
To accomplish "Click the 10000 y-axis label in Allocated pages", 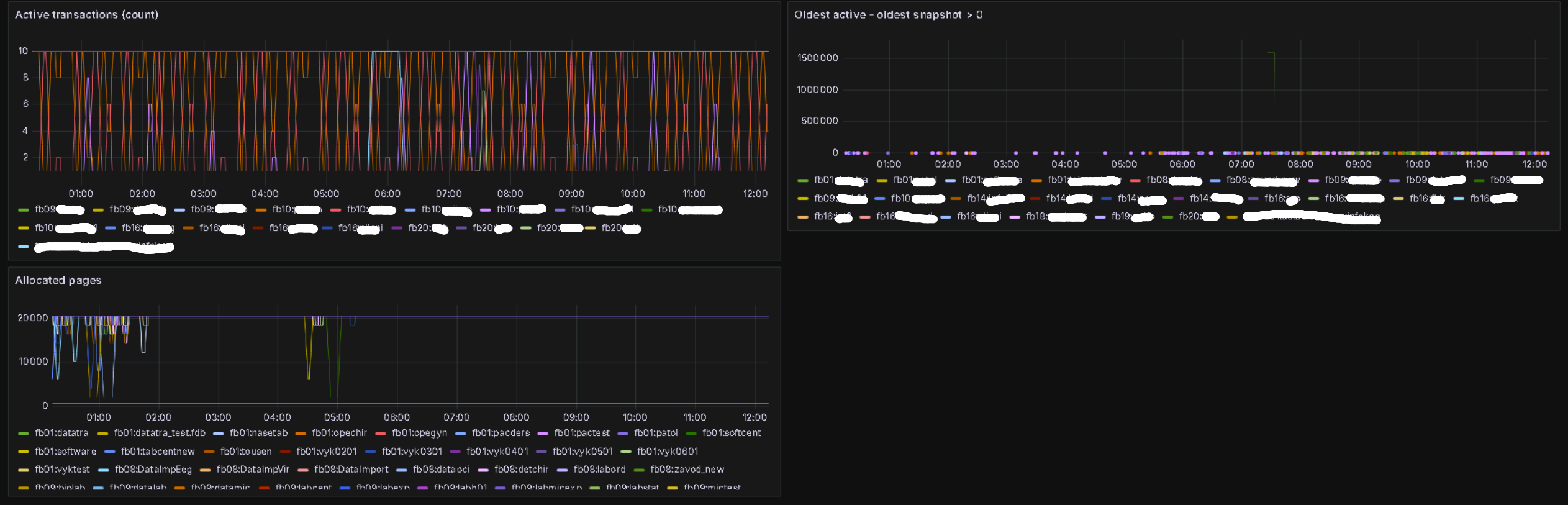I will pyautogui.click(x=34, y=362).
